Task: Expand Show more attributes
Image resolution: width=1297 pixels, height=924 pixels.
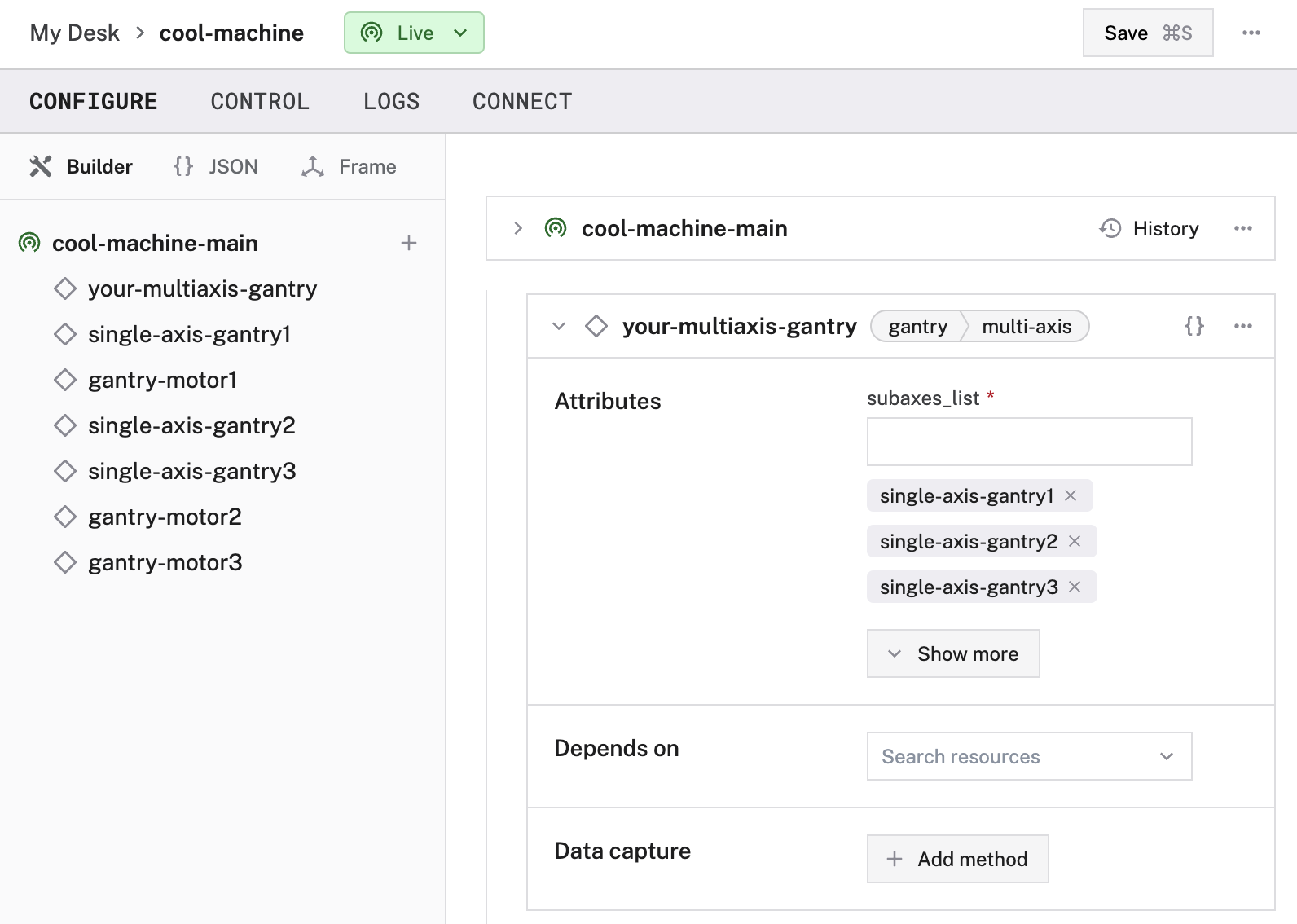Action: [953, 653]
